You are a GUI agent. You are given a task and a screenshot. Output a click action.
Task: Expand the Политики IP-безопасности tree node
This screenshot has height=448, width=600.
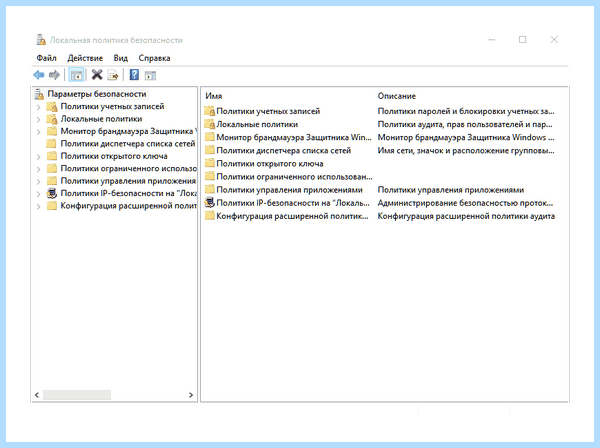(38, 194)
